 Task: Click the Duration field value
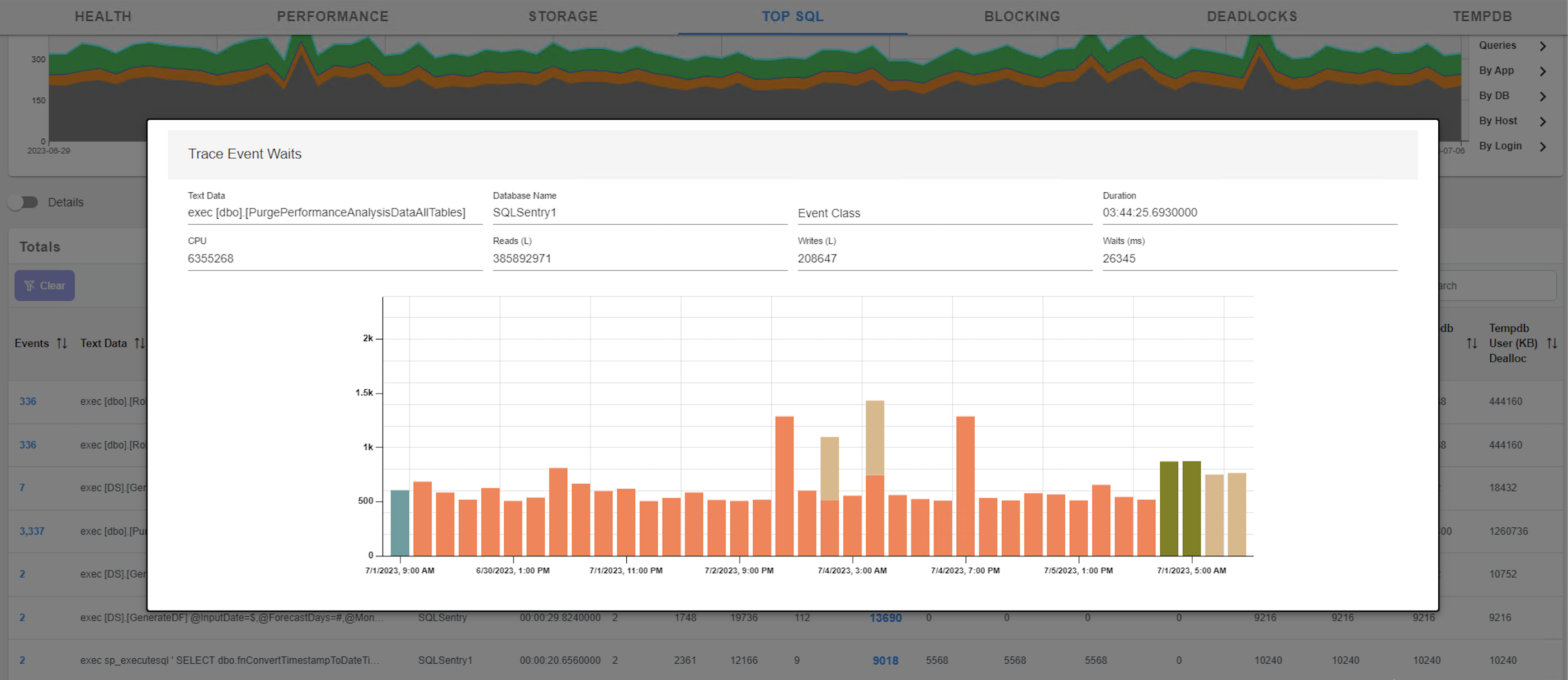pyautogui.click(x=1150, y=212)
